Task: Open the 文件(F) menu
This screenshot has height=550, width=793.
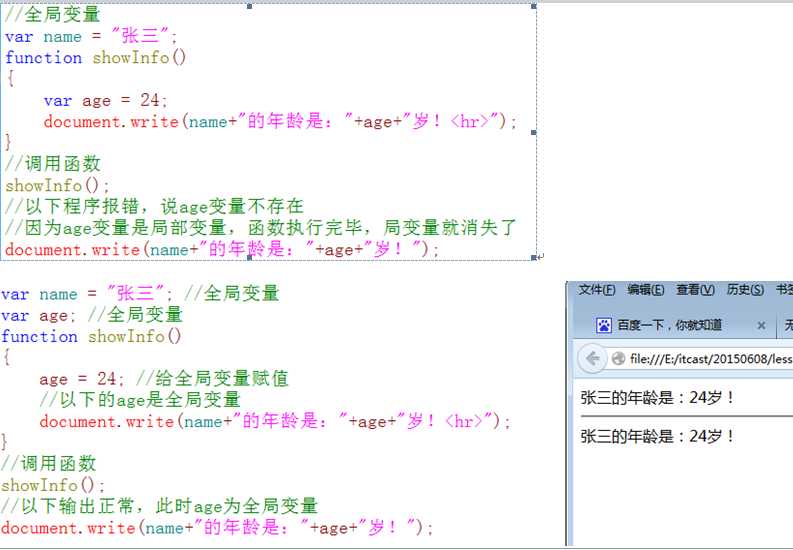Action: pyautogui.click(x=597, y=290)
